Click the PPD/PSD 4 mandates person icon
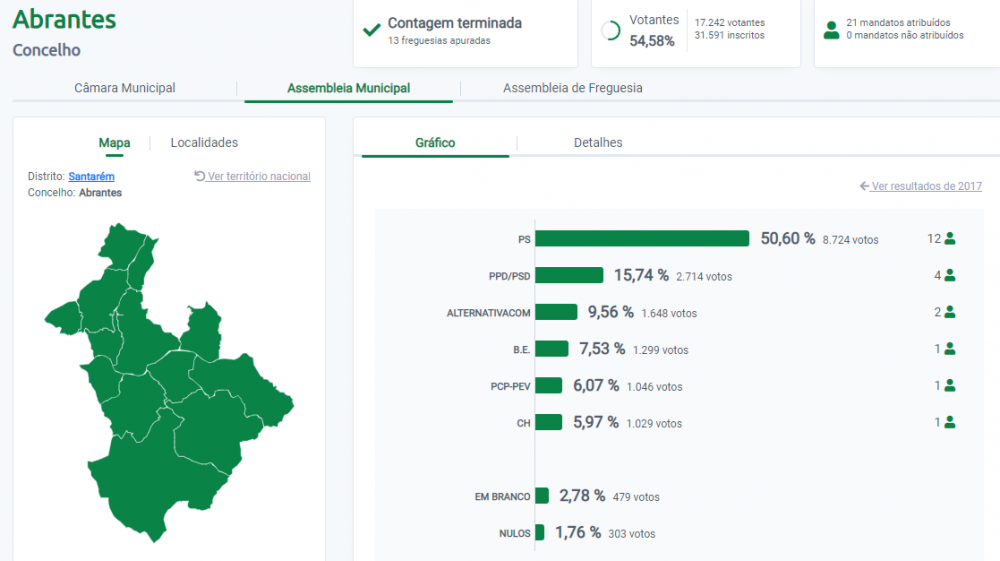 950,275
